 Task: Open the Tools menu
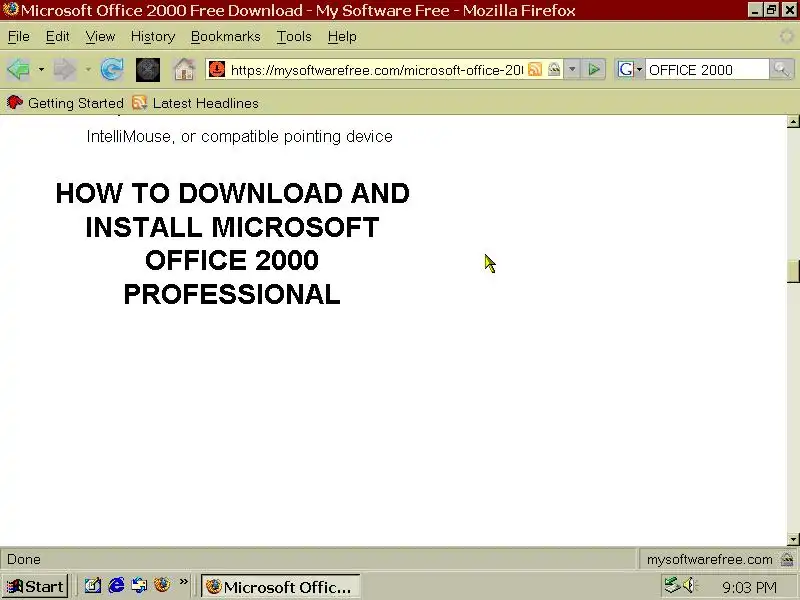click(x=294, y=37)
